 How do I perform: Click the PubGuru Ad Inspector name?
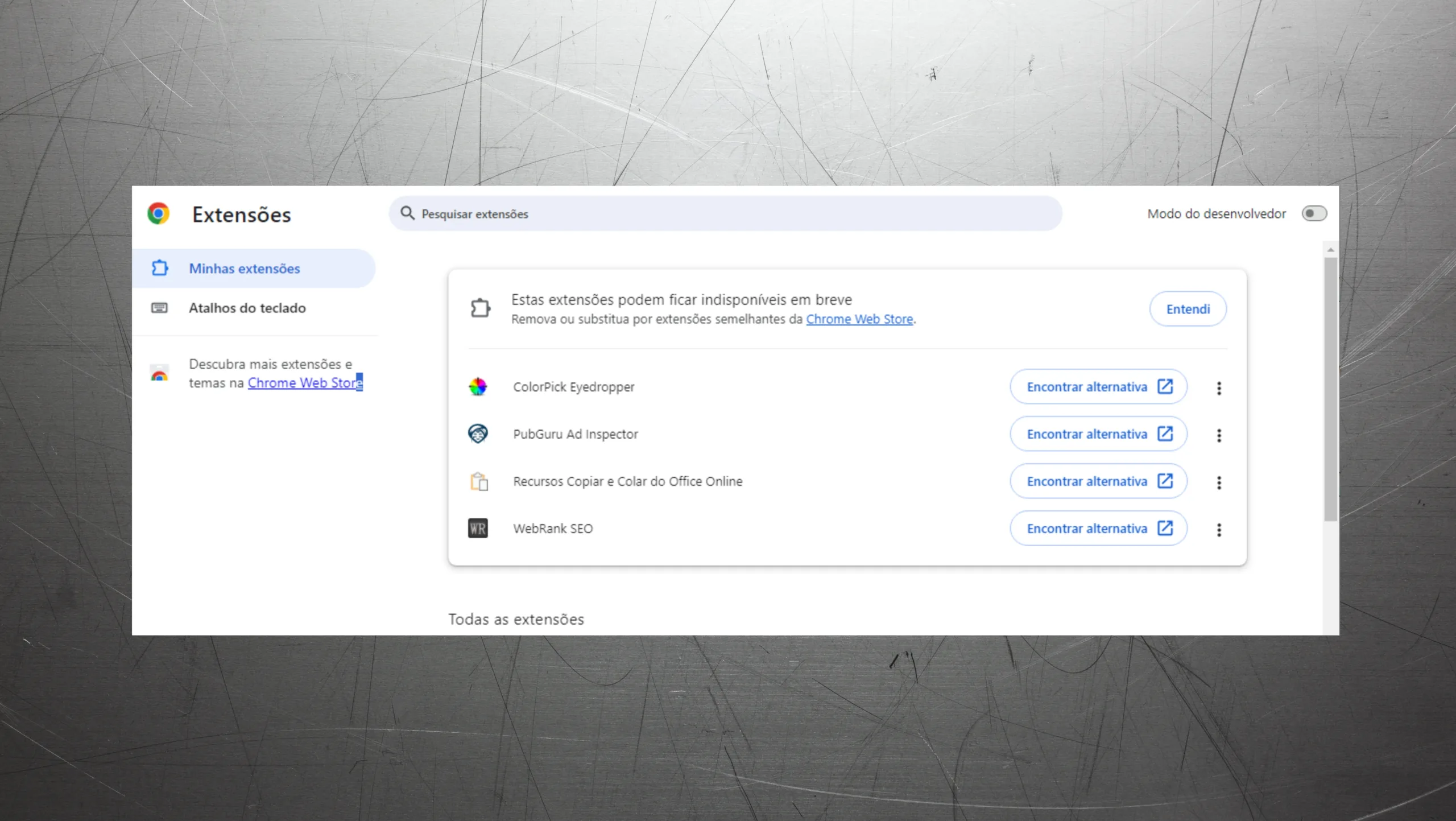pos(576,434)
